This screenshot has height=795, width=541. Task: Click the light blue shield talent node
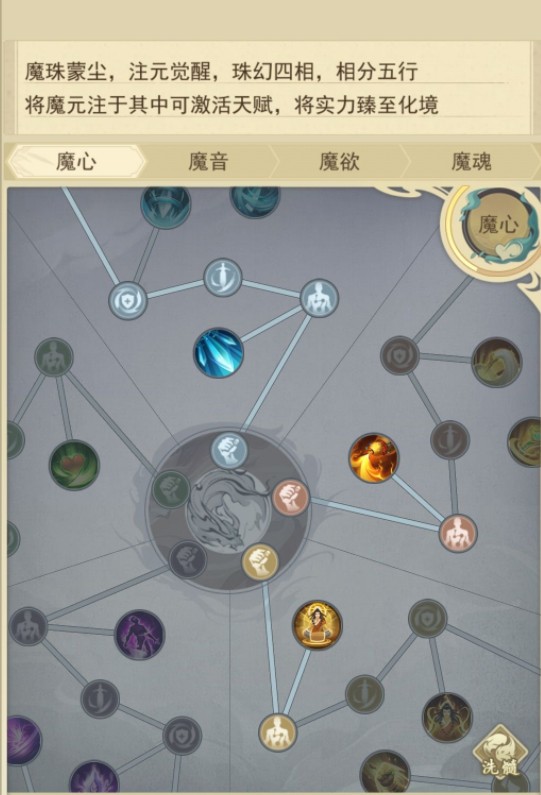128,301
